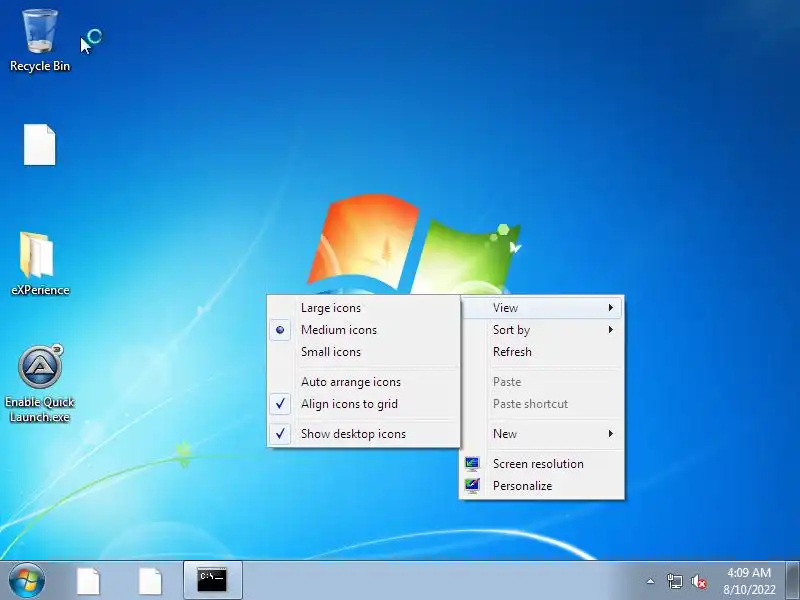Image resolution: width=800 pixels, height=600 pixels.
Task: Toggle Auto arrange icons
Action: tap(364, 382)
